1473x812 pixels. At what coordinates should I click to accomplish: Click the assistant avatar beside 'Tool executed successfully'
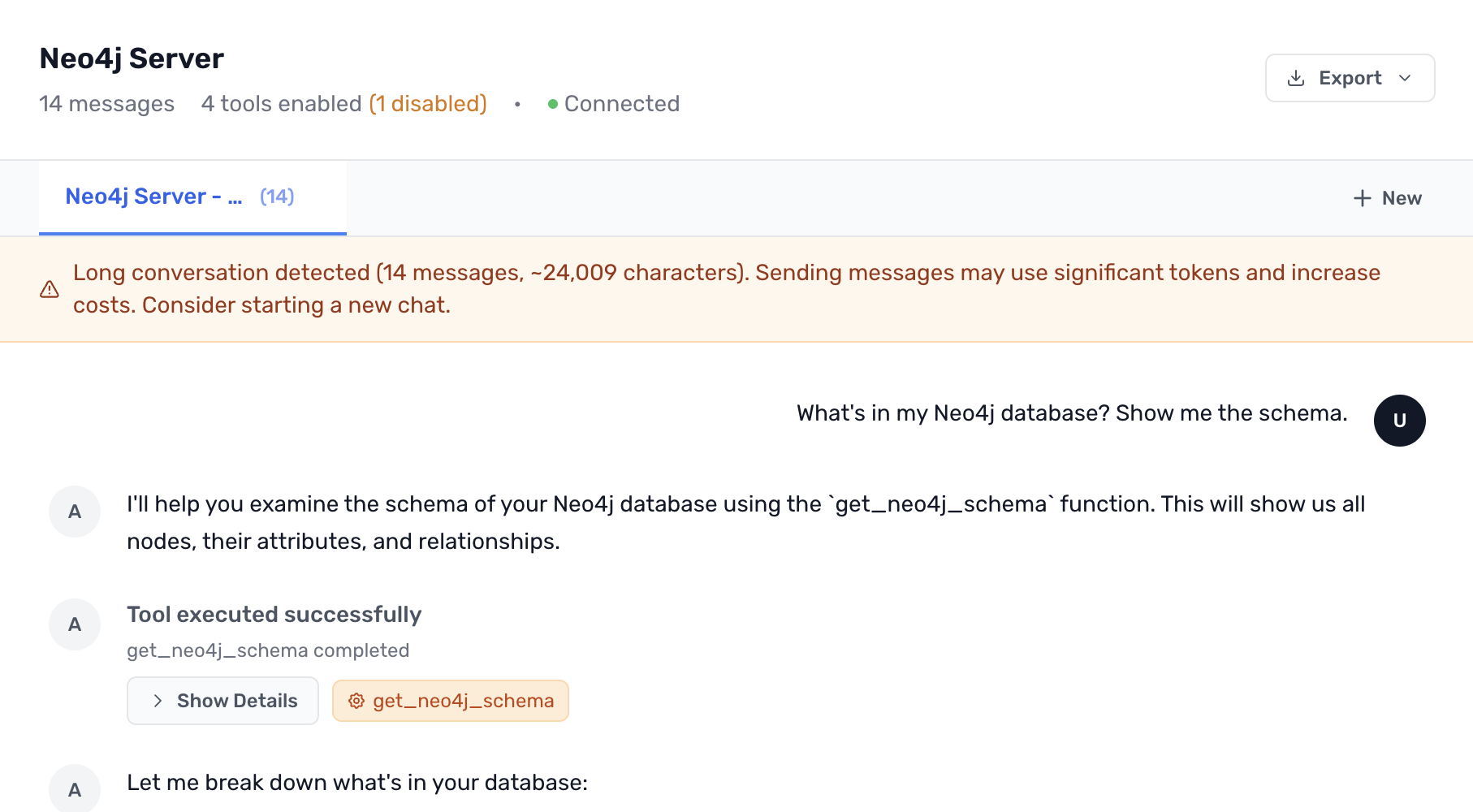[x=75, y=624]
